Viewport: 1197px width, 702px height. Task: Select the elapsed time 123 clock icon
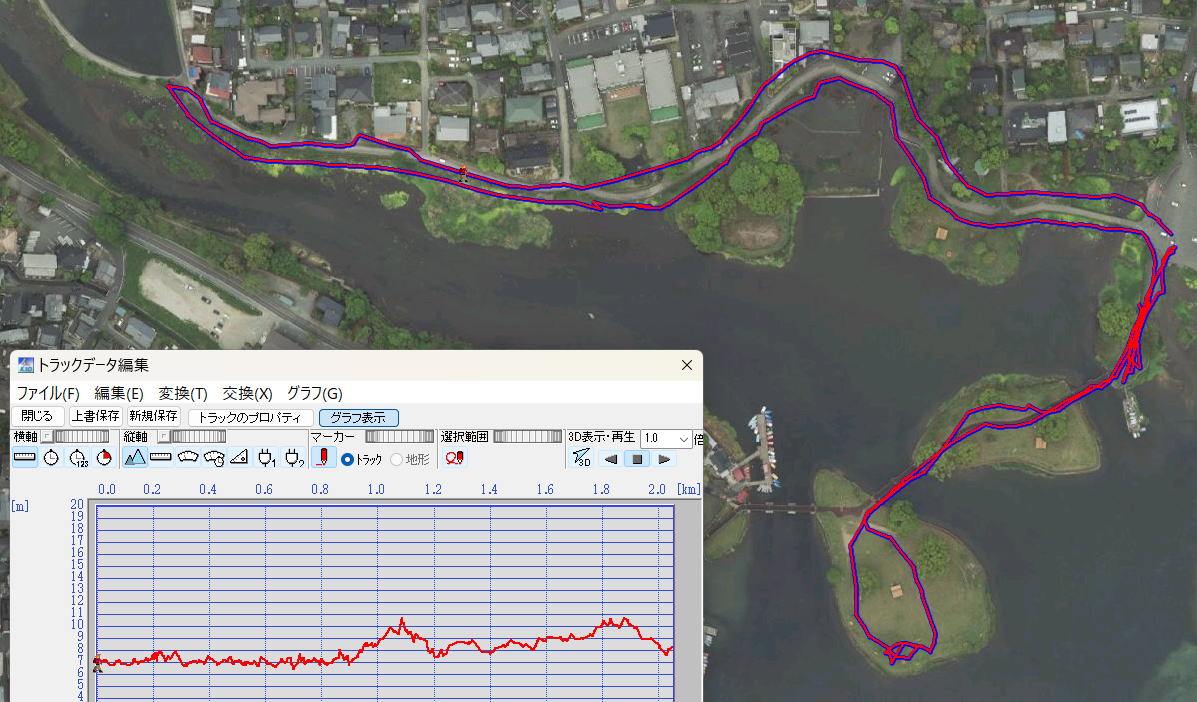tap(78, 458)
